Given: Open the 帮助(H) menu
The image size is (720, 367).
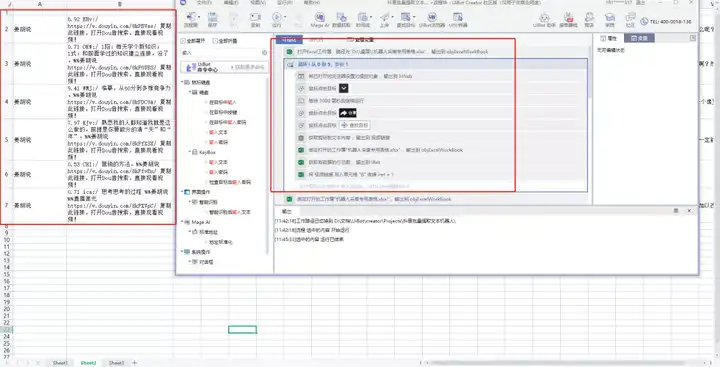Looking at the screenshot, I should 312,3.
